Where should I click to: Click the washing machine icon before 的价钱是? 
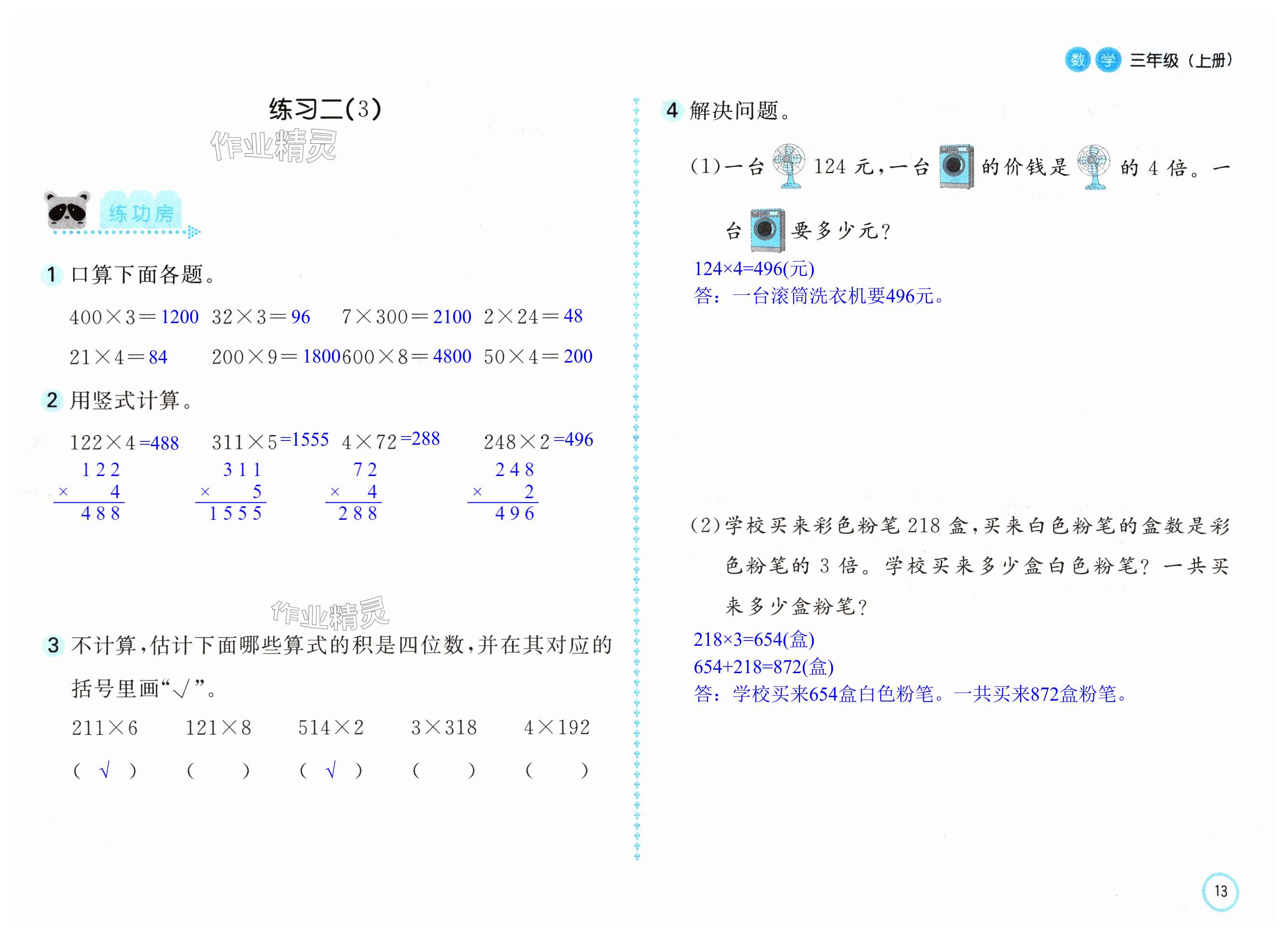click(x=956, y=166)
